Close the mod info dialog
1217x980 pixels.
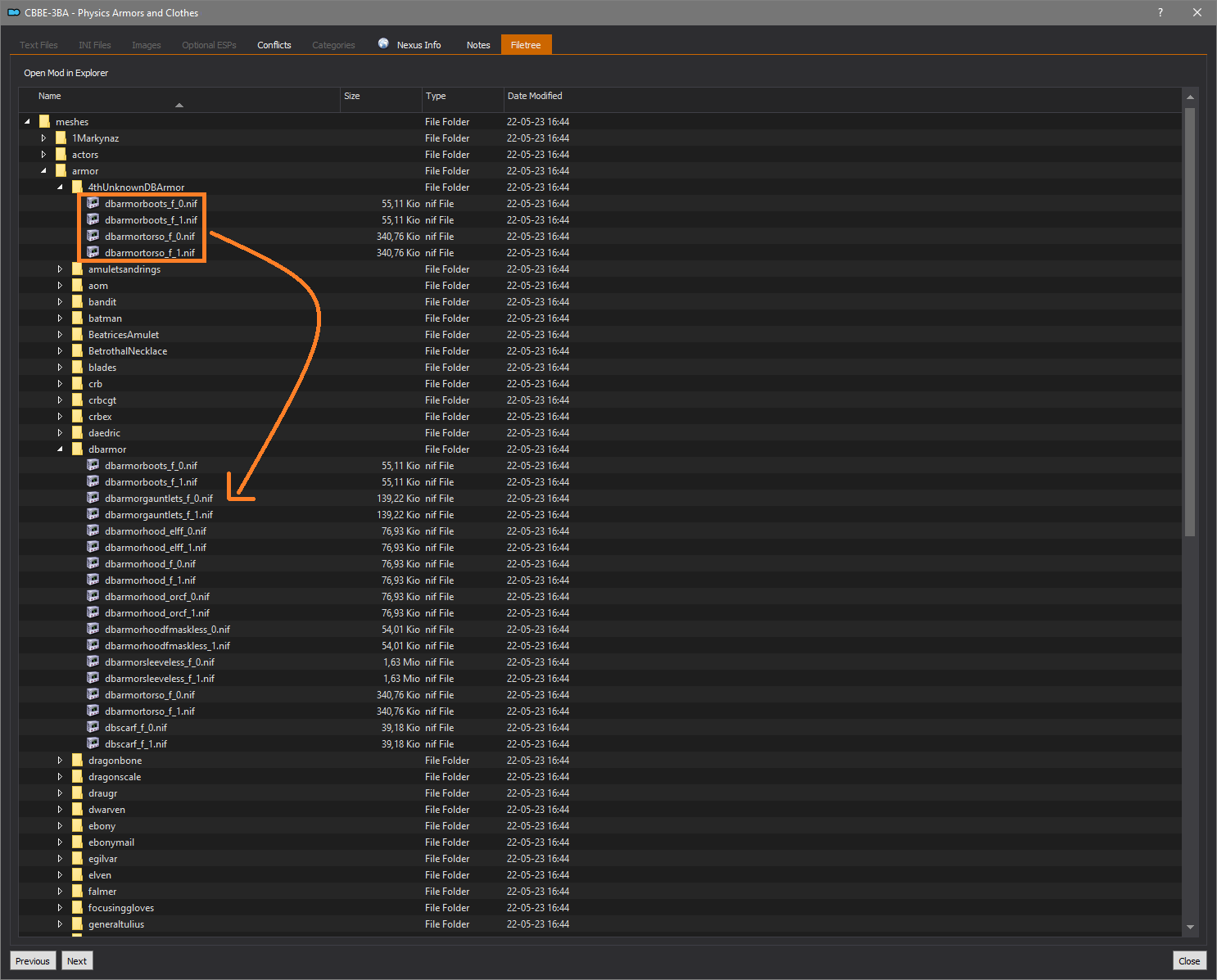tap(1189, 960)
